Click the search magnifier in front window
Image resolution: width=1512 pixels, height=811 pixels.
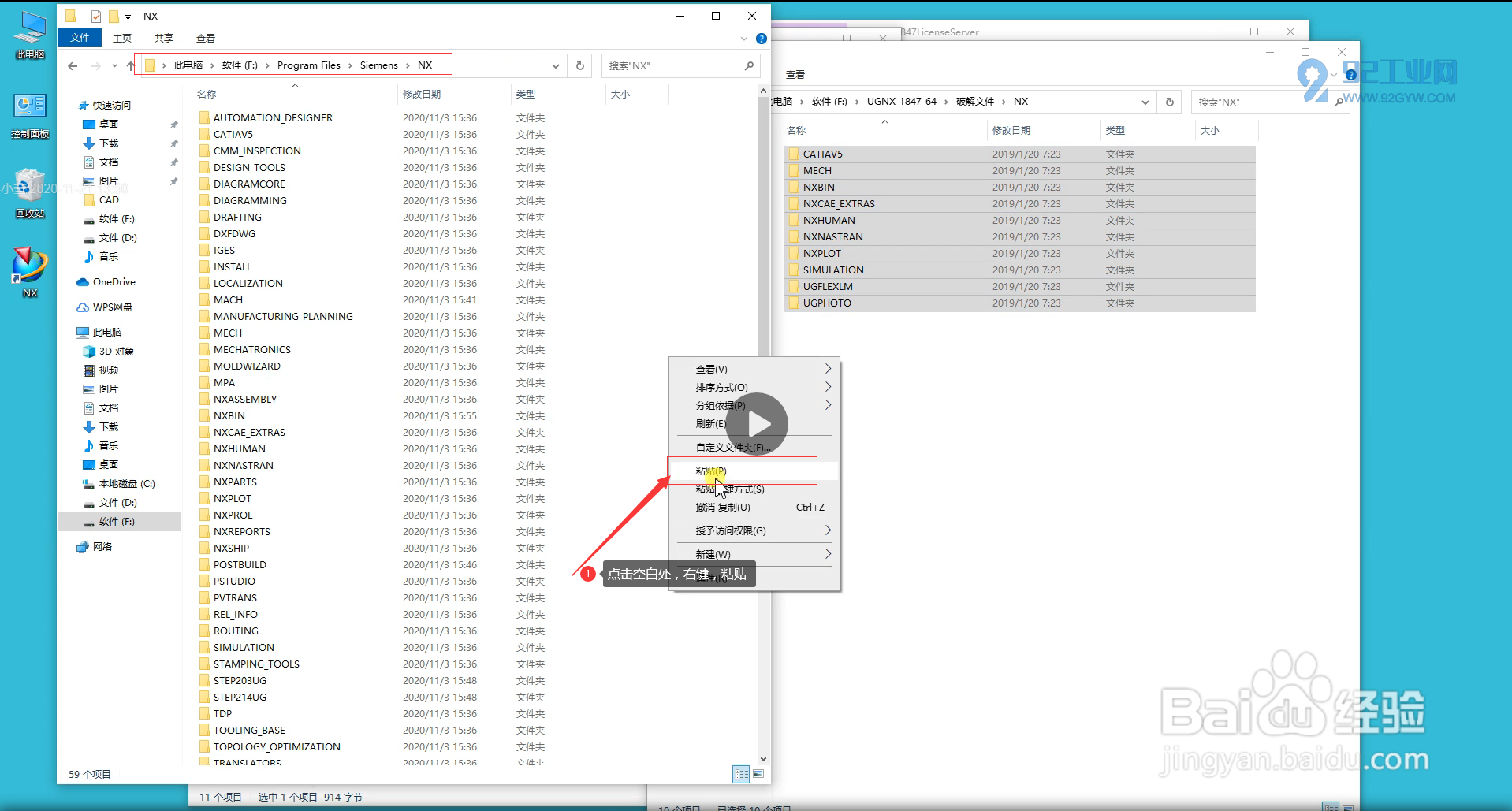click(749, 65)
